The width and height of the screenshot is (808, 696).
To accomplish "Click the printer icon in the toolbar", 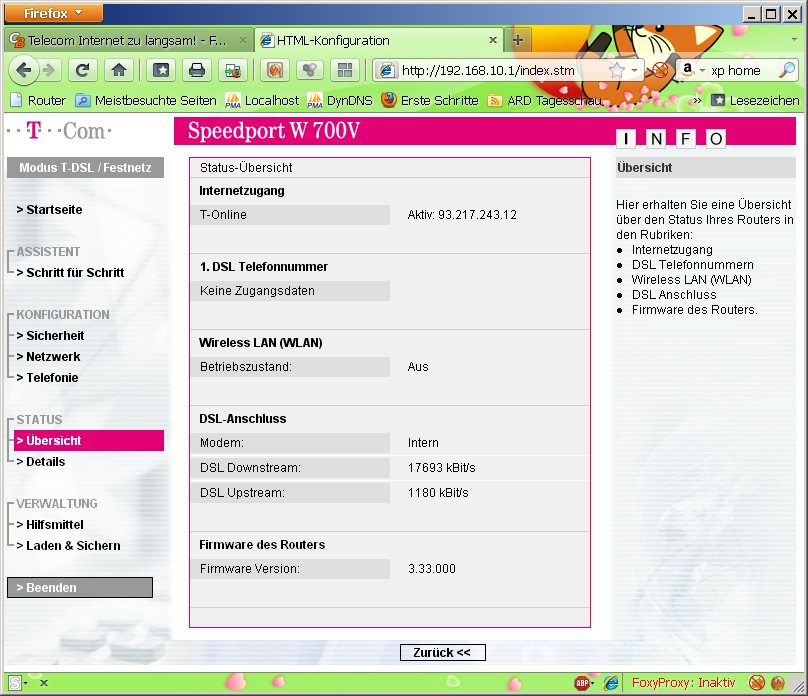I will 196,70.
